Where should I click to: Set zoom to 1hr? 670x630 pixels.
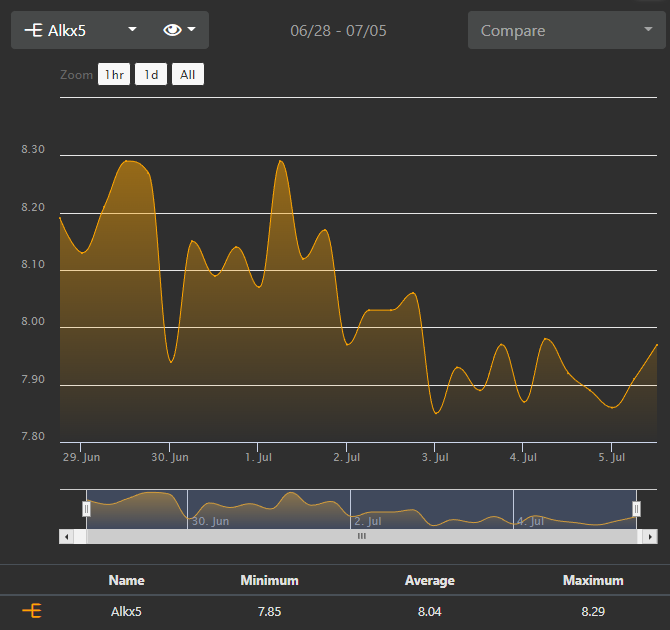pyautogui.click(x=114, y=74)
